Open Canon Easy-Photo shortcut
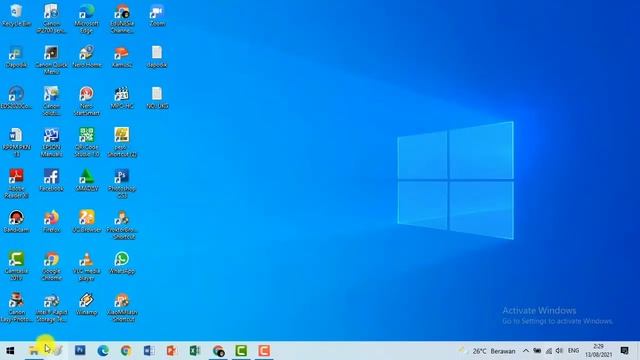The width and height of the screenshot is (640, 360). point(16,307)
